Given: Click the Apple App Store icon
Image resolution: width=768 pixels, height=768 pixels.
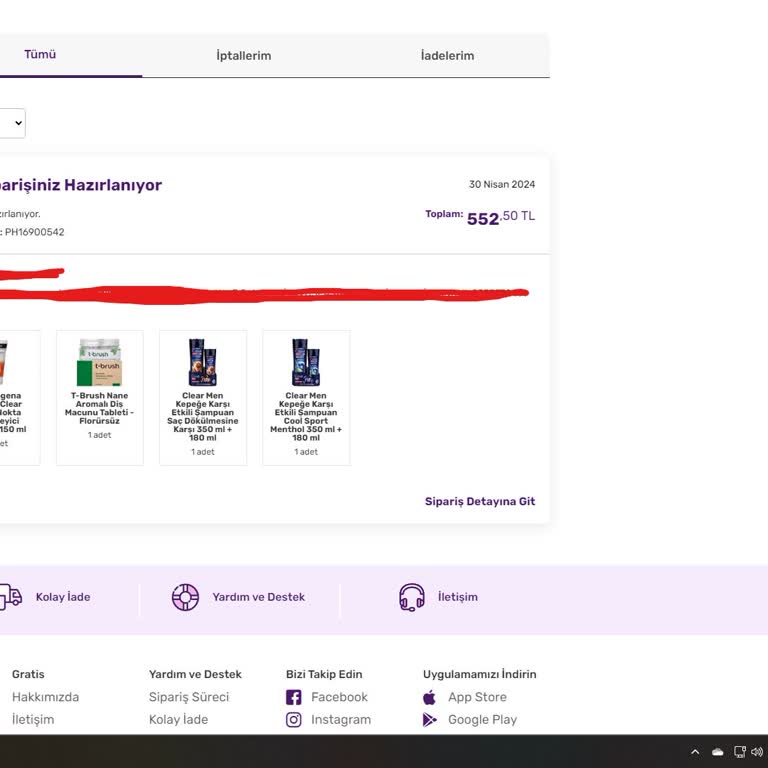Looking at the screenshot, I should click(430, 697).
